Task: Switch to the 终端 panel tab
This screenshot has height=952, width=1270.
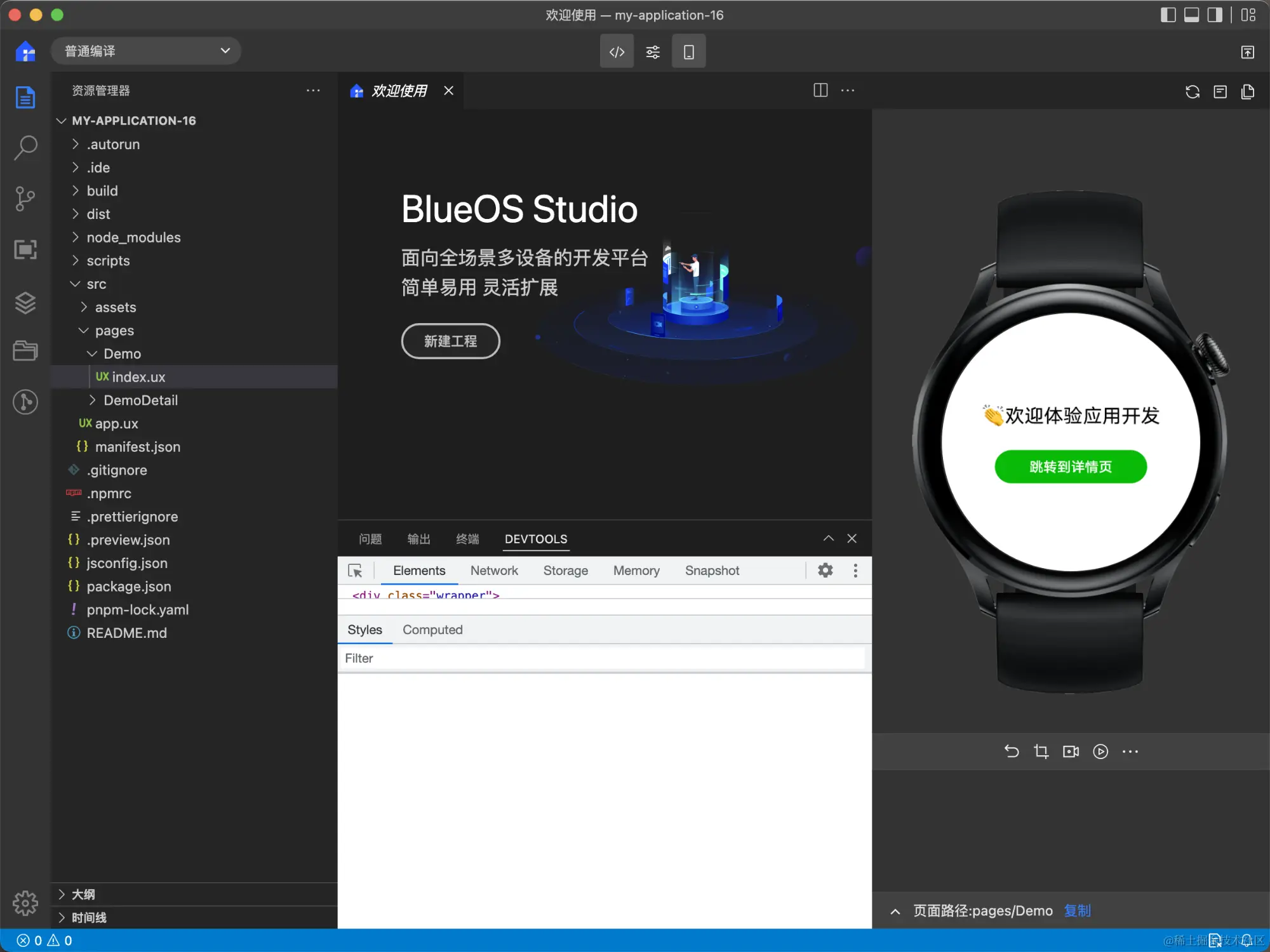Action: tap(467, 539)
